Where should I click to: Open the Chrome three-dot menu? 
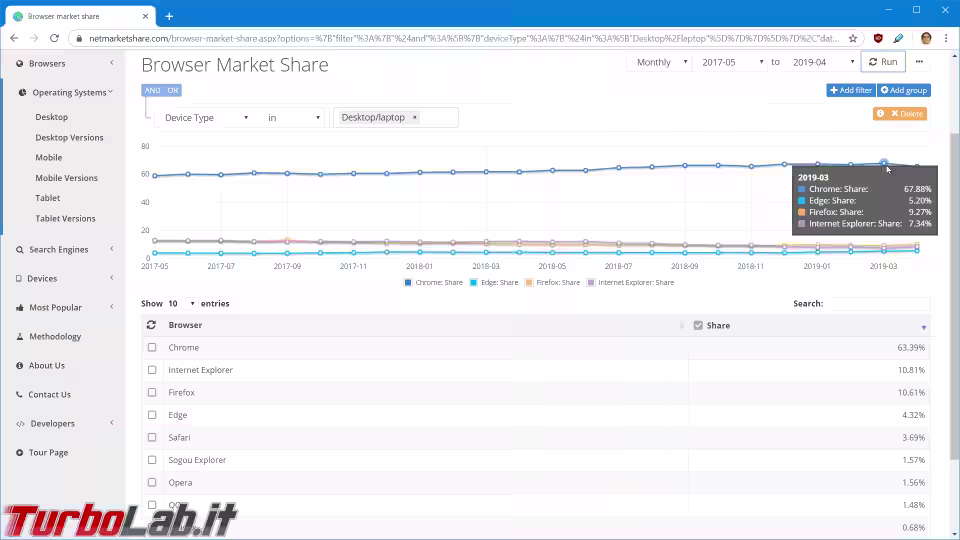pyautogui.click(x=946, y=38)
